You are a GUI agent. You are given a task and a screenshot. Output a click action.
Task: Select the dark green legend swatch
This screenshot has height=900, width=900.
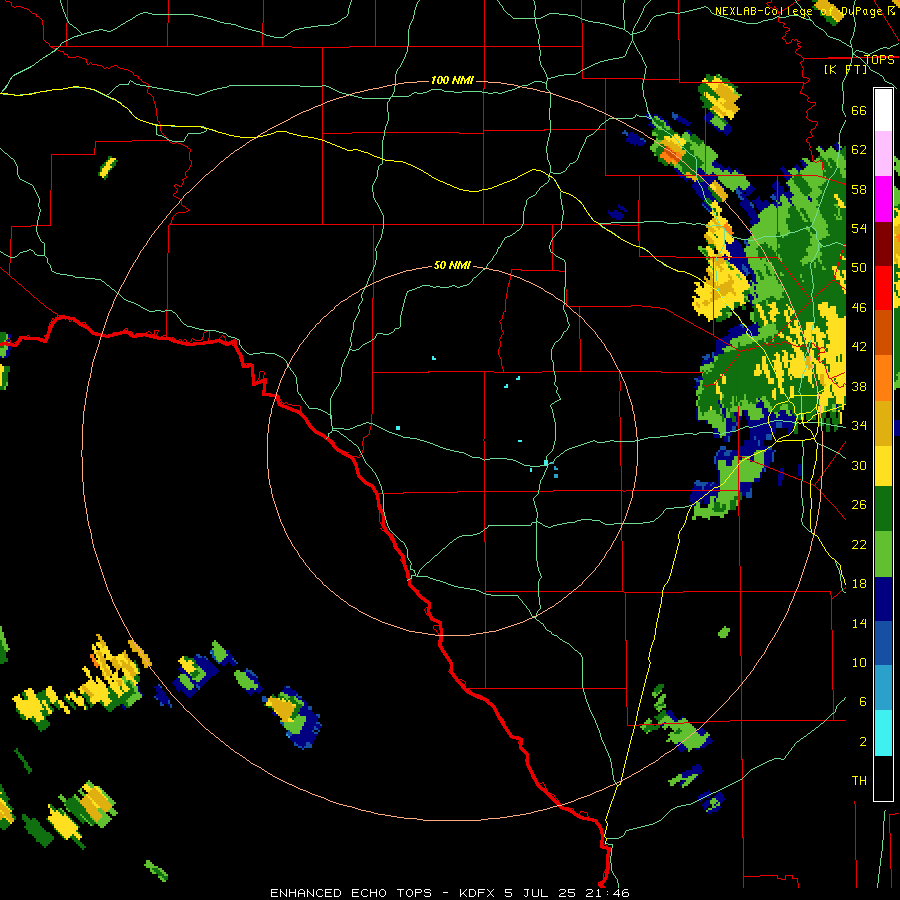point(883,509)
